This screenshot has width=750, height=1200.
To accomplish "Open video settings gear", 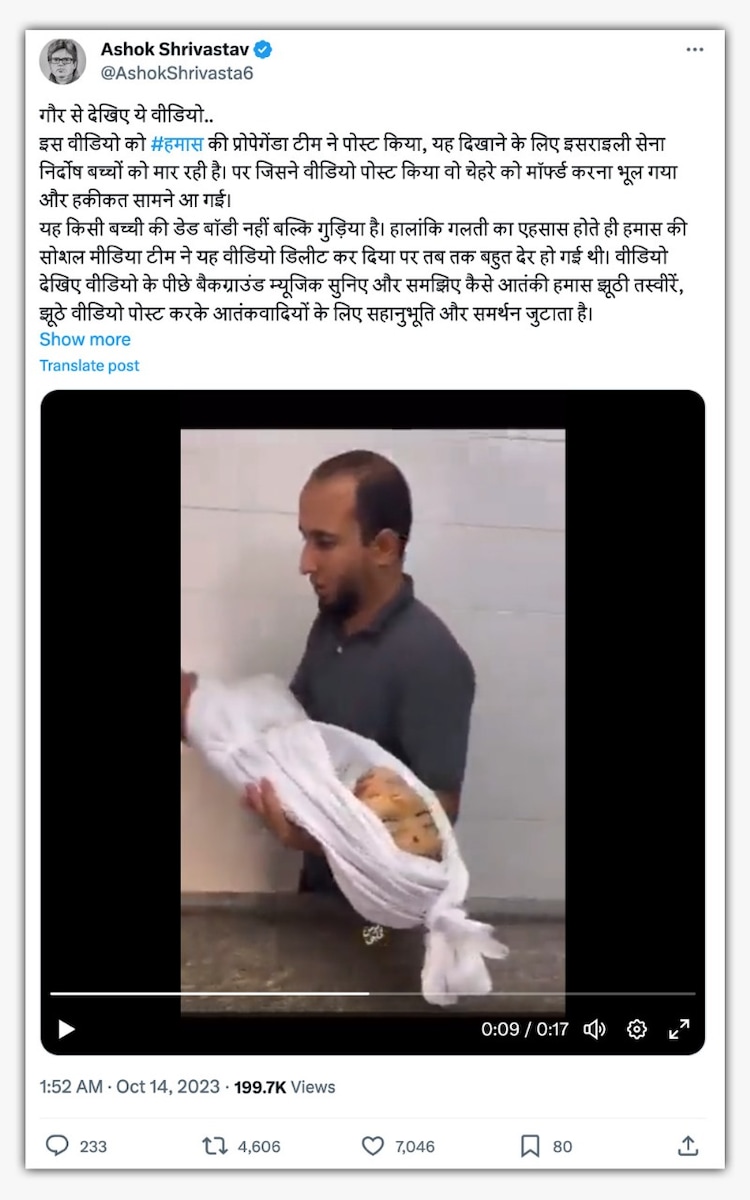I will tap(637, 1029).
